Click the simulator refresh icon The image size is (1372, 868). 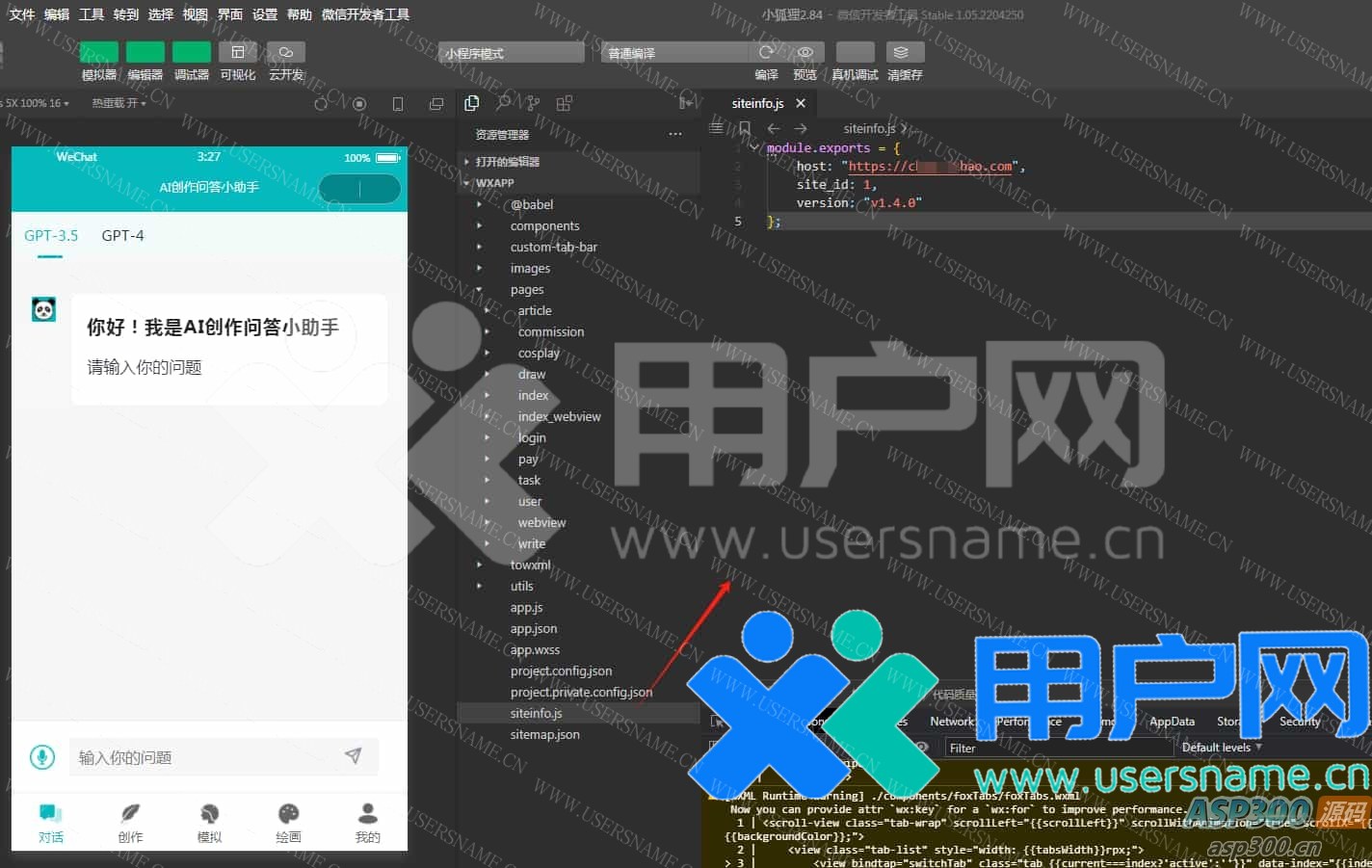point(321,104)
